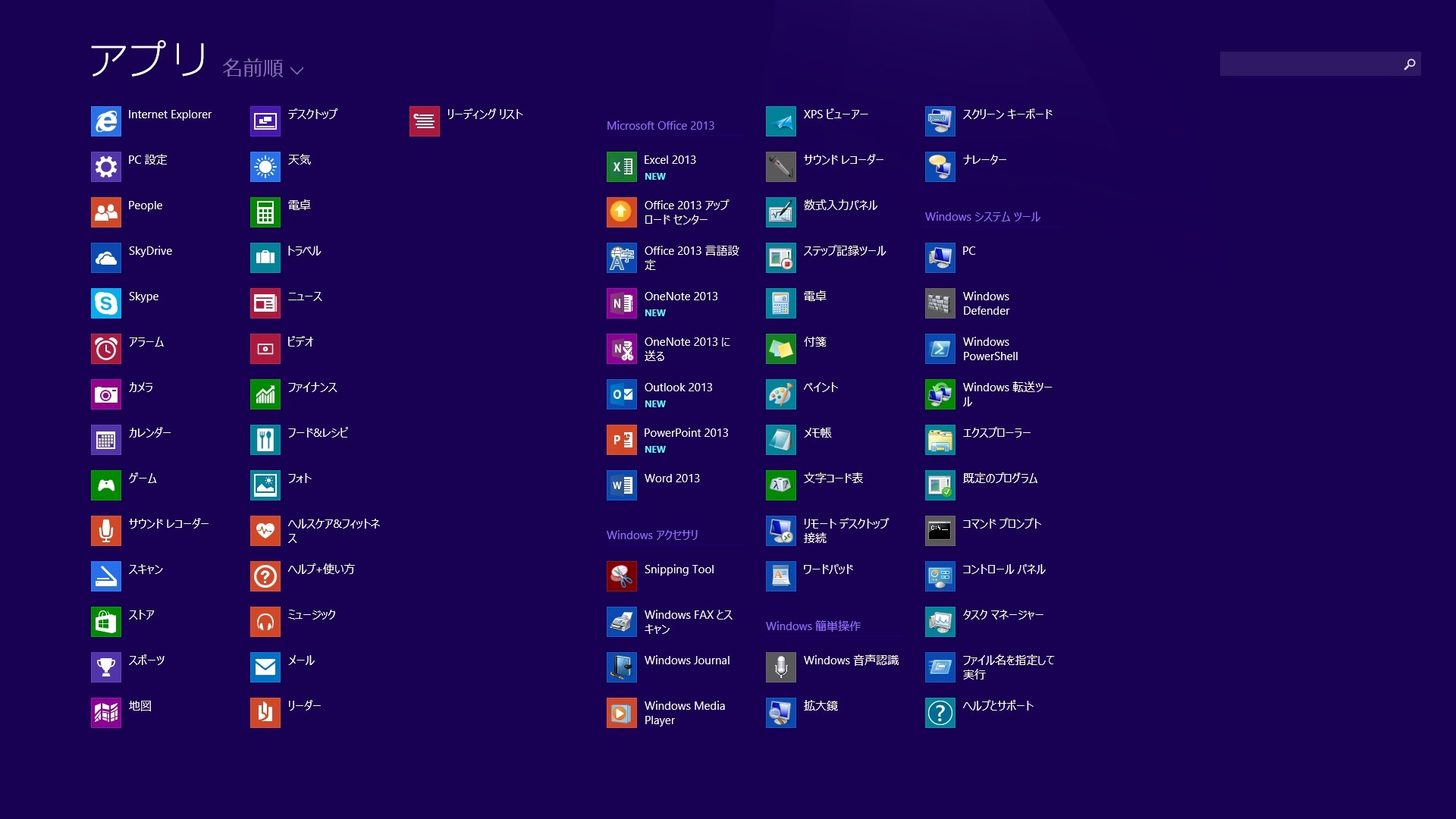
Task: Open the メール envelope icon
Action: pyautogui.click(x=265, y=667)
